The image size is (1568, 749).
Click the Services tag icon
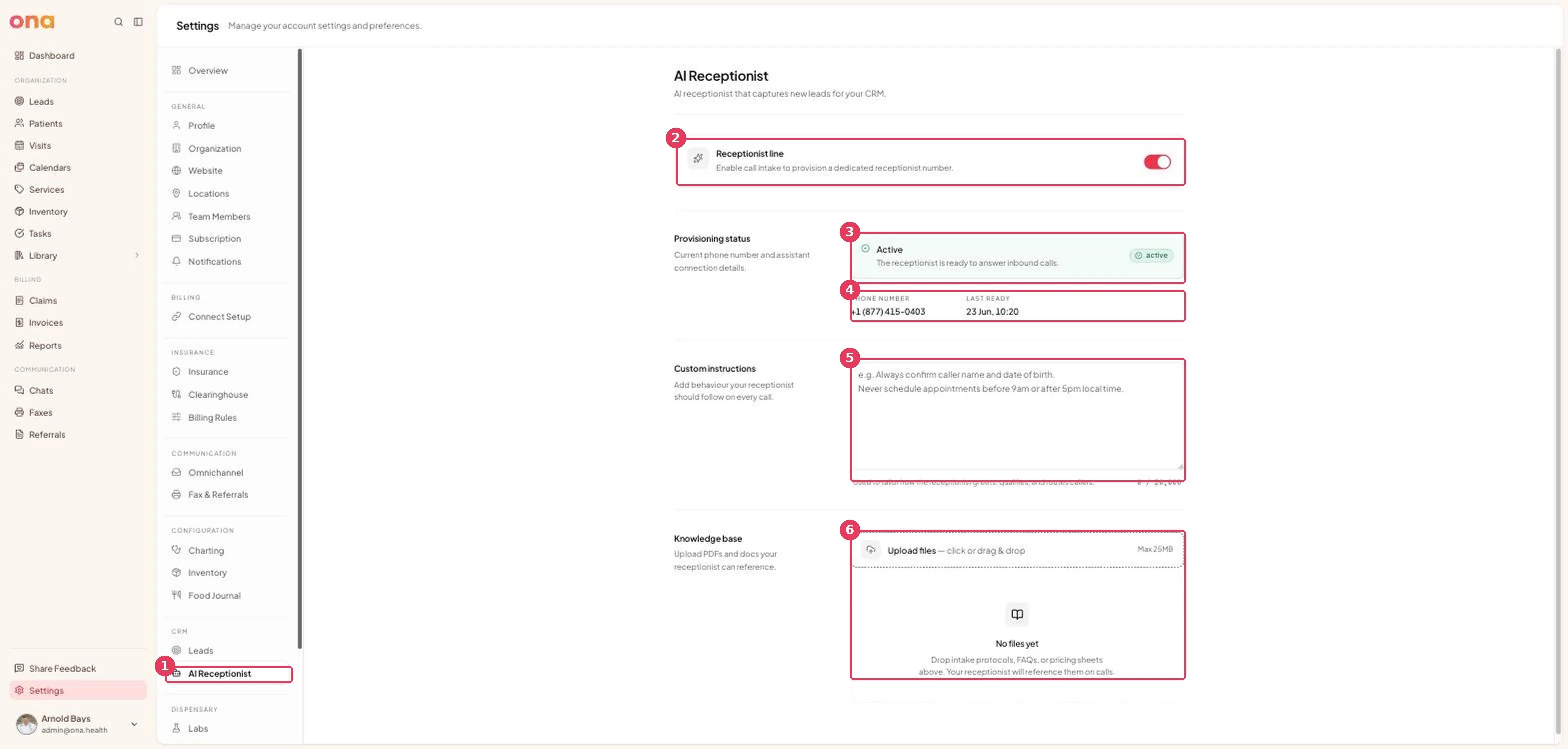click(x=19, y=189)
